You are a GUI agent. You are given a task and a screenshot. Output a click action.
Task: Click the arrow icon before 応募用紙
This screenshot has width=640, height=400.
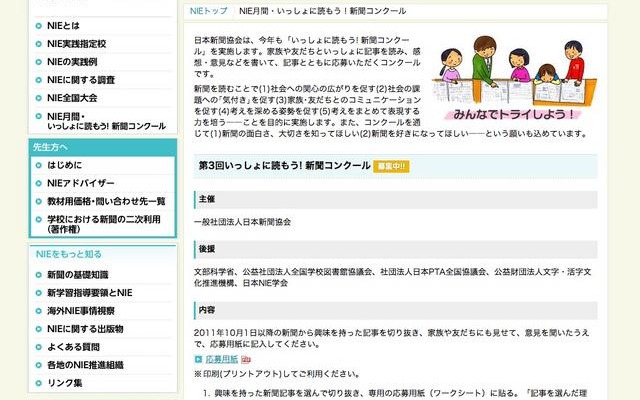click(x=198, y=359)
